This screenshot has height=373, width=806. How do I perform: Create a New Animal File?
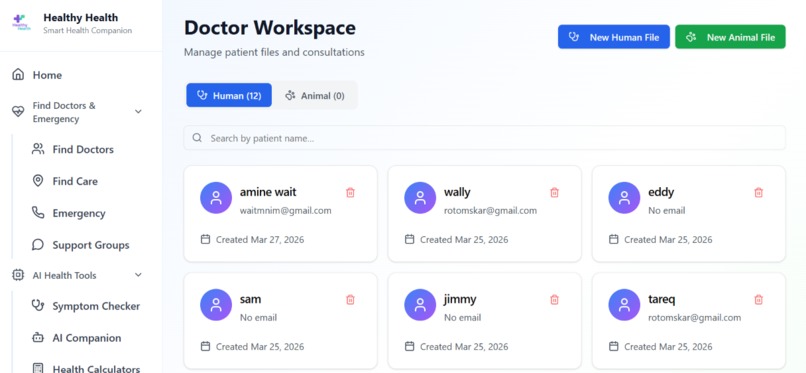click(730, 37)
